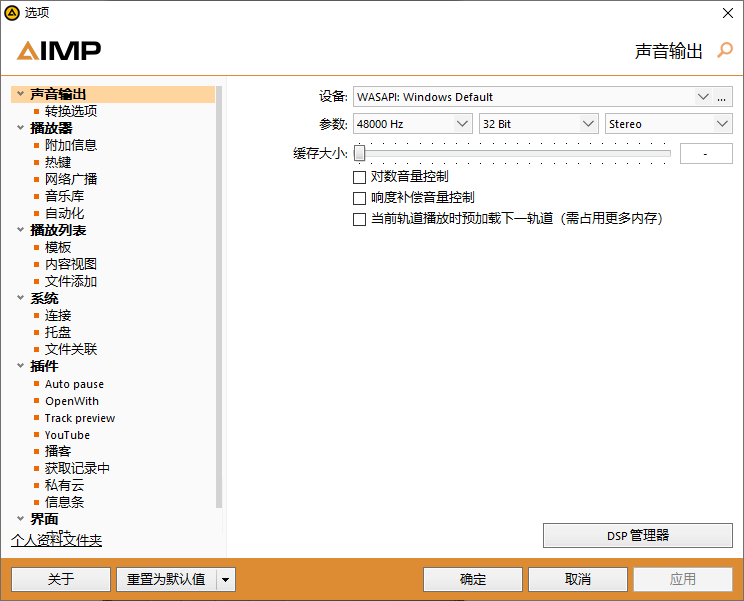Select 内容视图 in the tree

(x=71, y=264)
